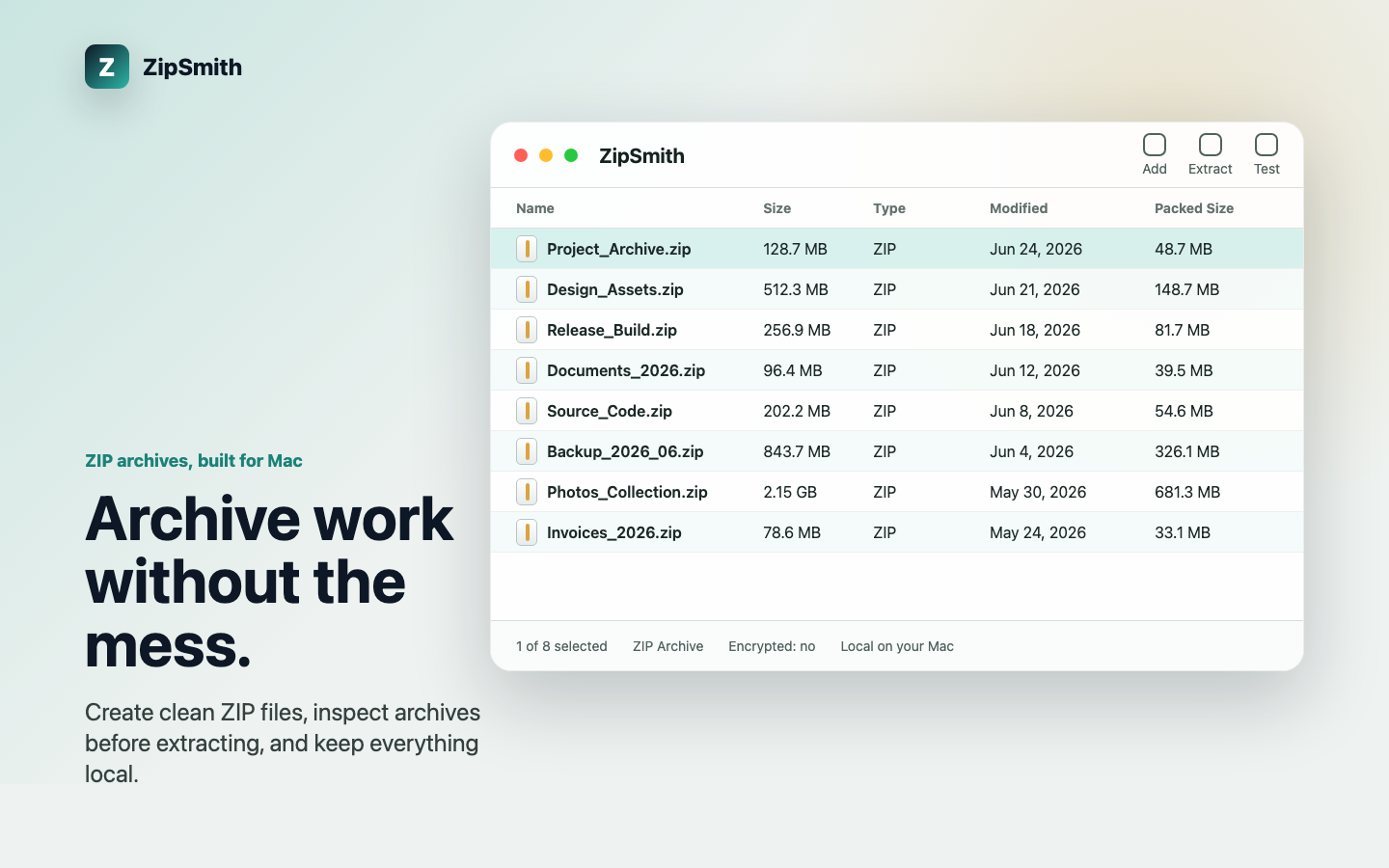Click the 33.1 MB packed size
The width and height of the screenshot is (1389, 868).
click(1183, 532)
